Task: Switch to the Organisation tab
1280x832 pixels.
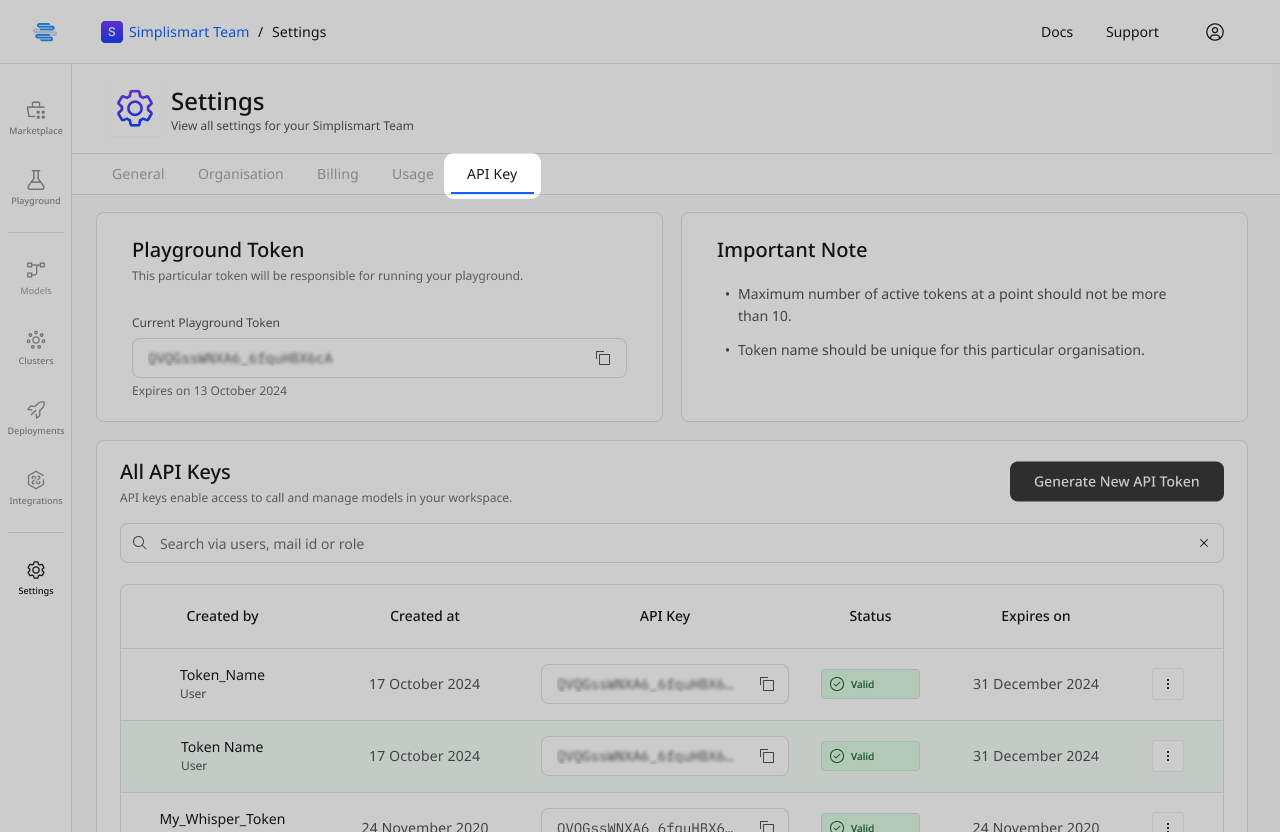Action: (x=241, y=174)
